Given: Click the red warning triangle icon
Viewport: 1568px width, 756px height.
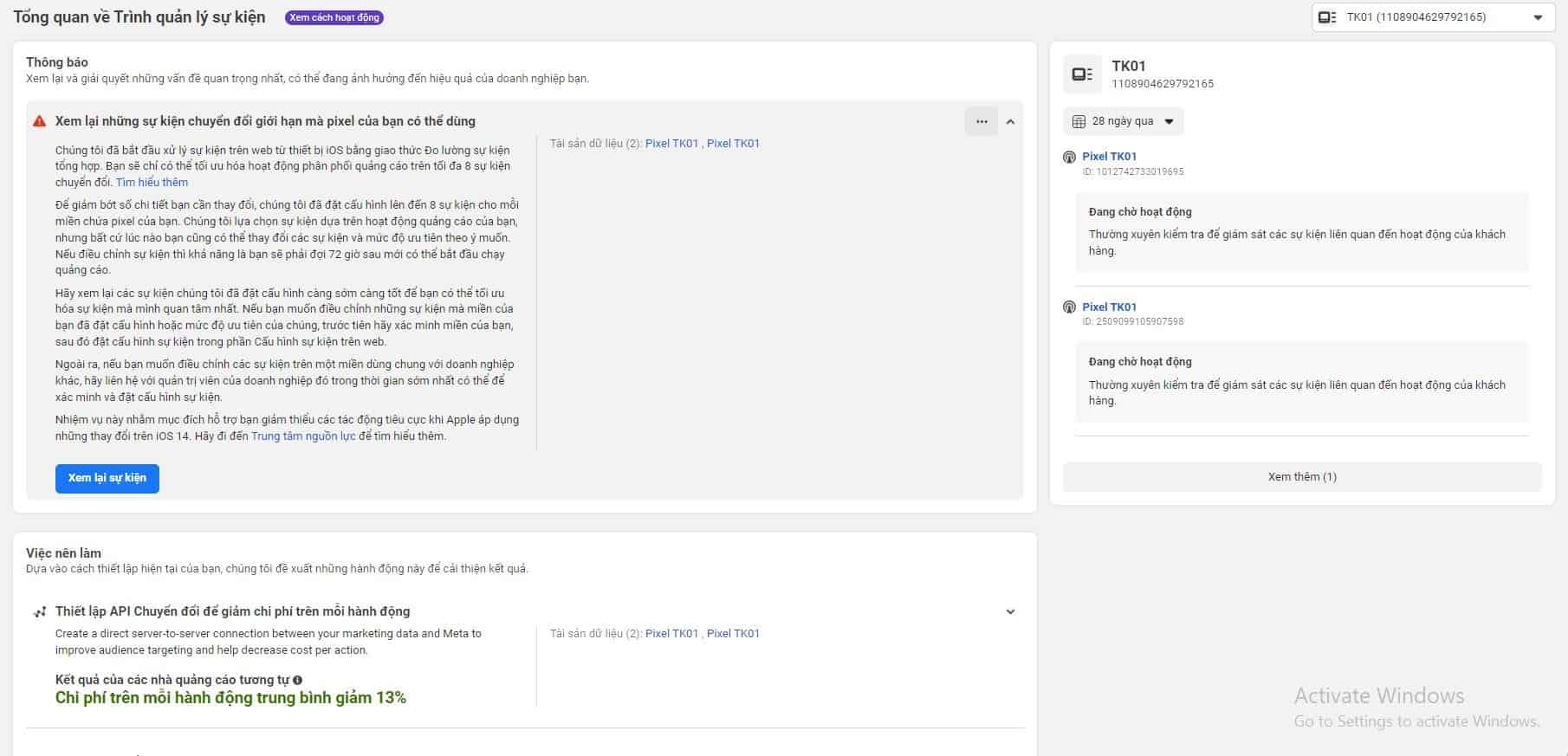Looking at the screenshot, I should [x=39, y=121].
